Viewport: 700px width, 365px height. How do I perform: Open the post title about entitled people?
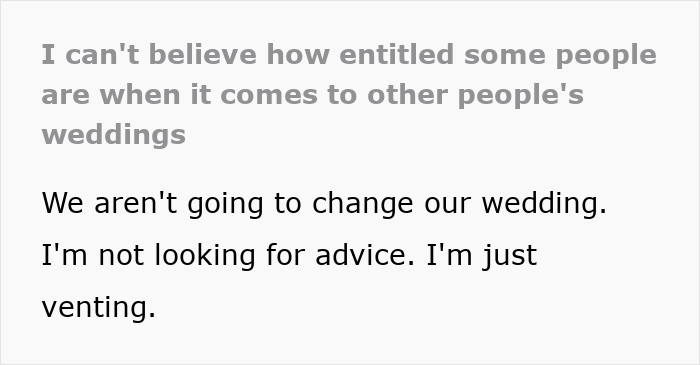click(349, 95)
